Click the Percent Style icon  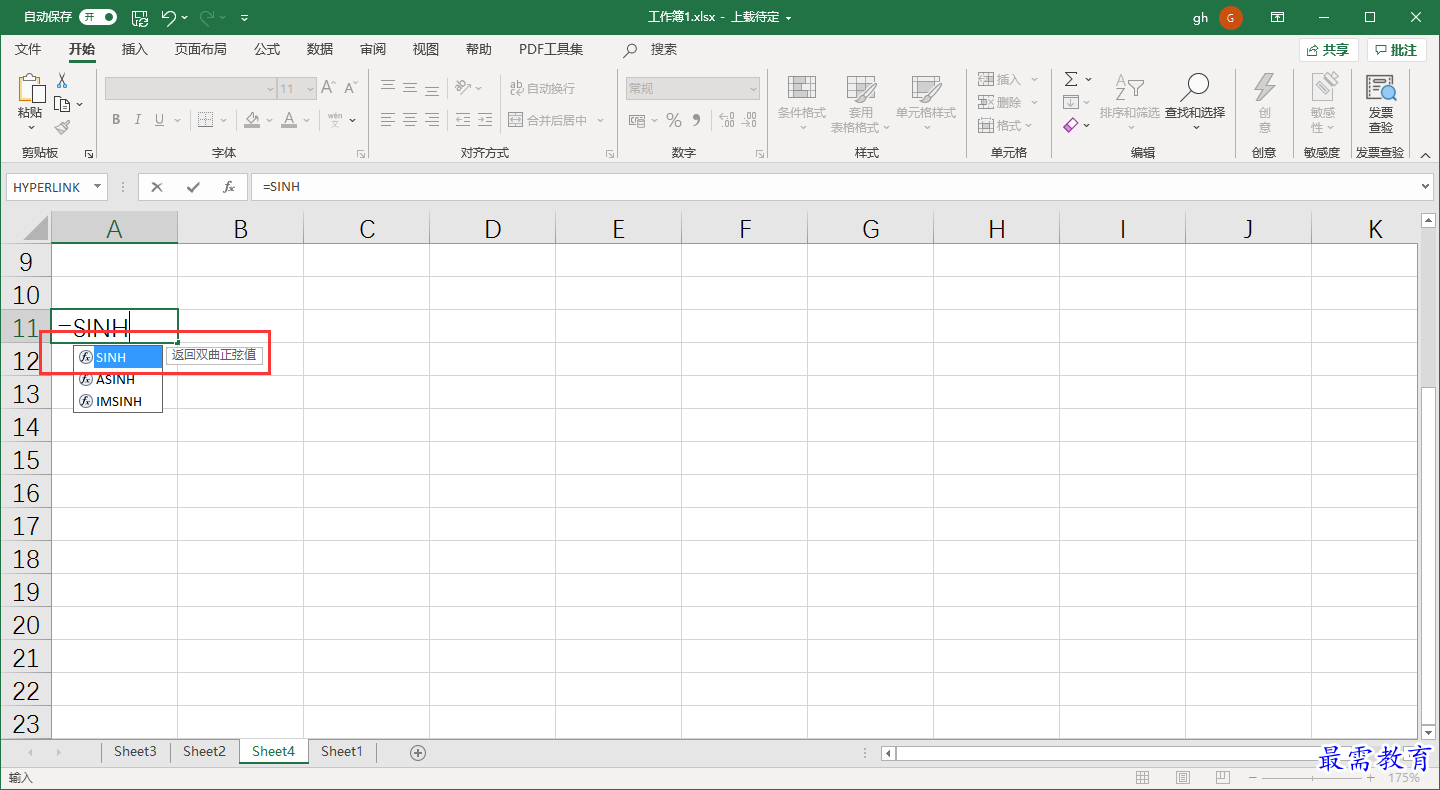(x=674, y=120)
